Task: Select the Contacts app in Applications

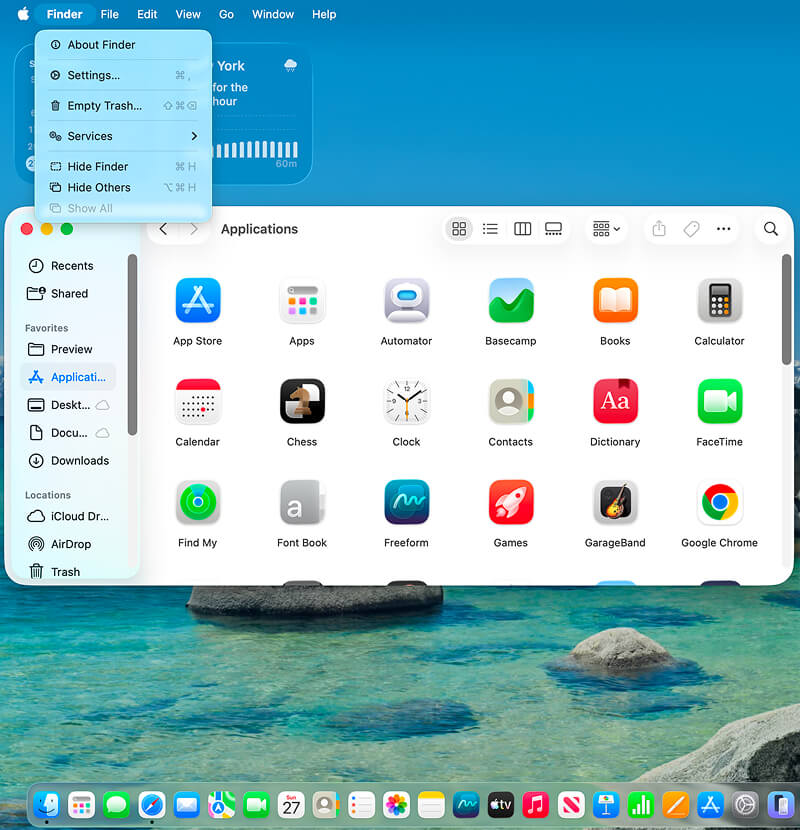Action: click(510, 401)
